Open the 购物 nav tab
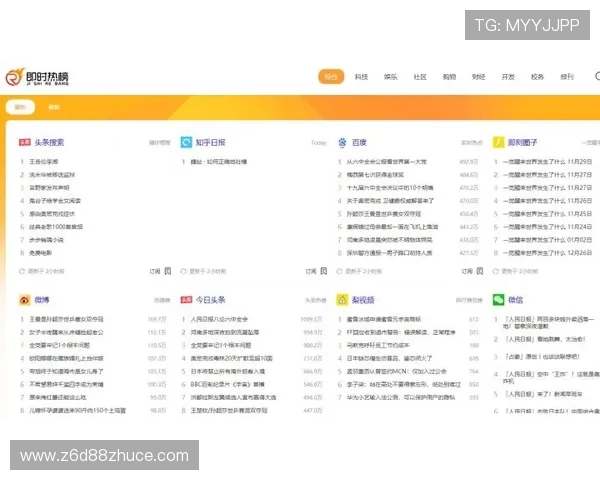 pyautogui.click(x=449, y=77)
